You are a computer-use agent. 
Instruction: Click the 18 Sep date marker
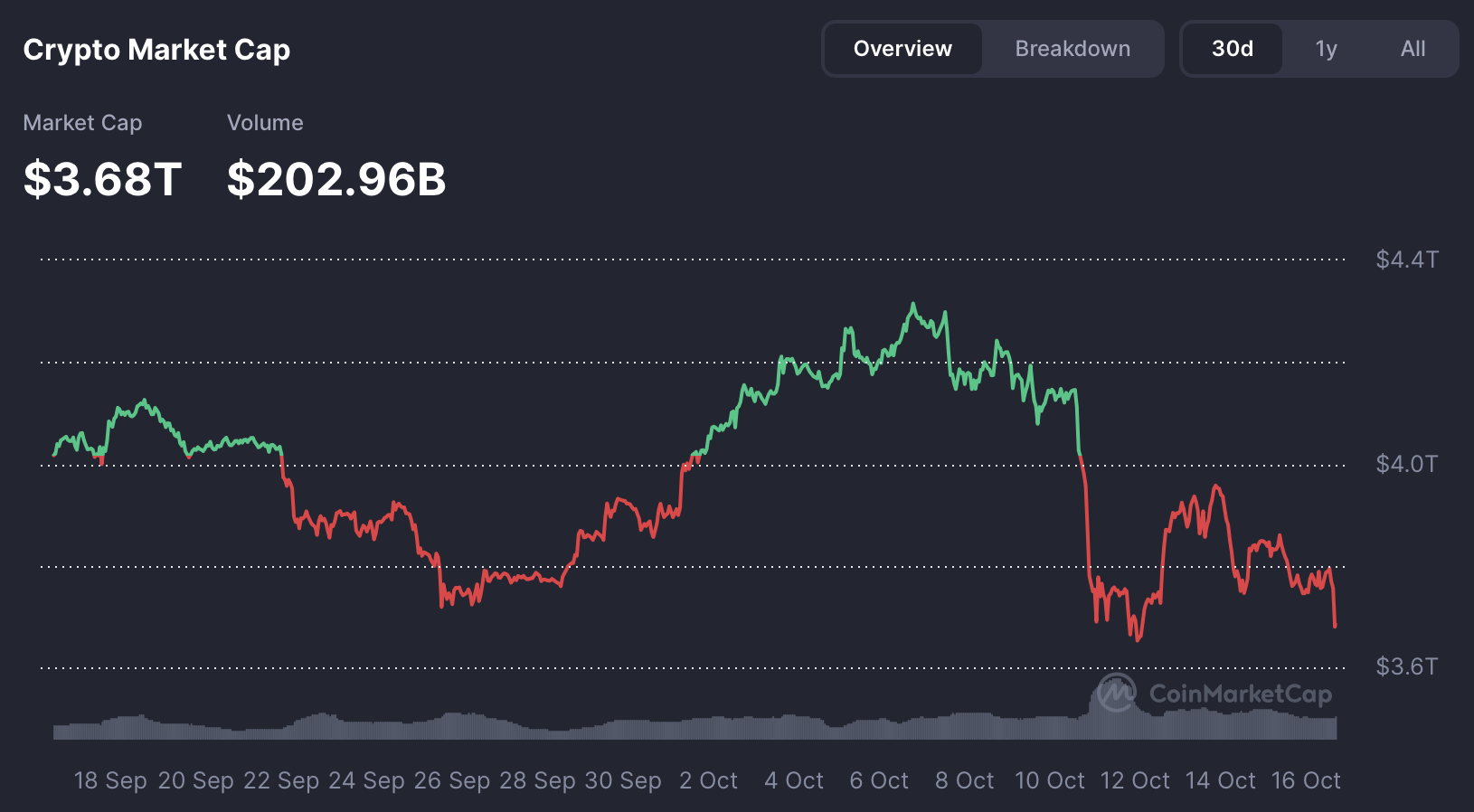(x=110, y=780)
